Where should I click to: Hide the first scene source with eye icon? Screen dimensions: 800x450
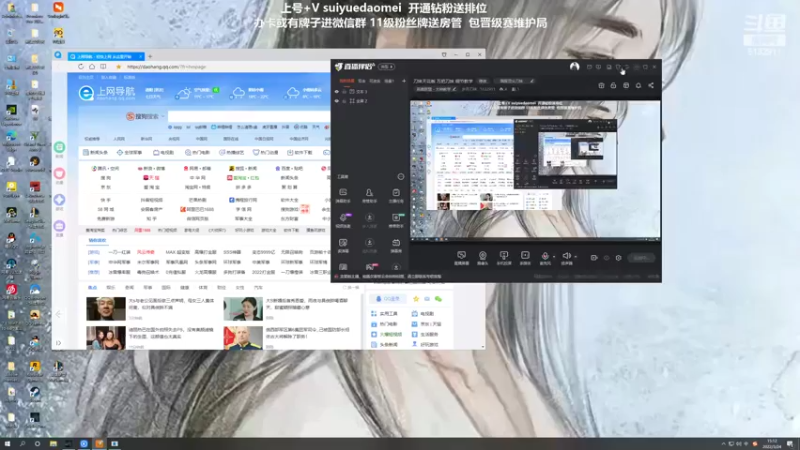(337, 92)
